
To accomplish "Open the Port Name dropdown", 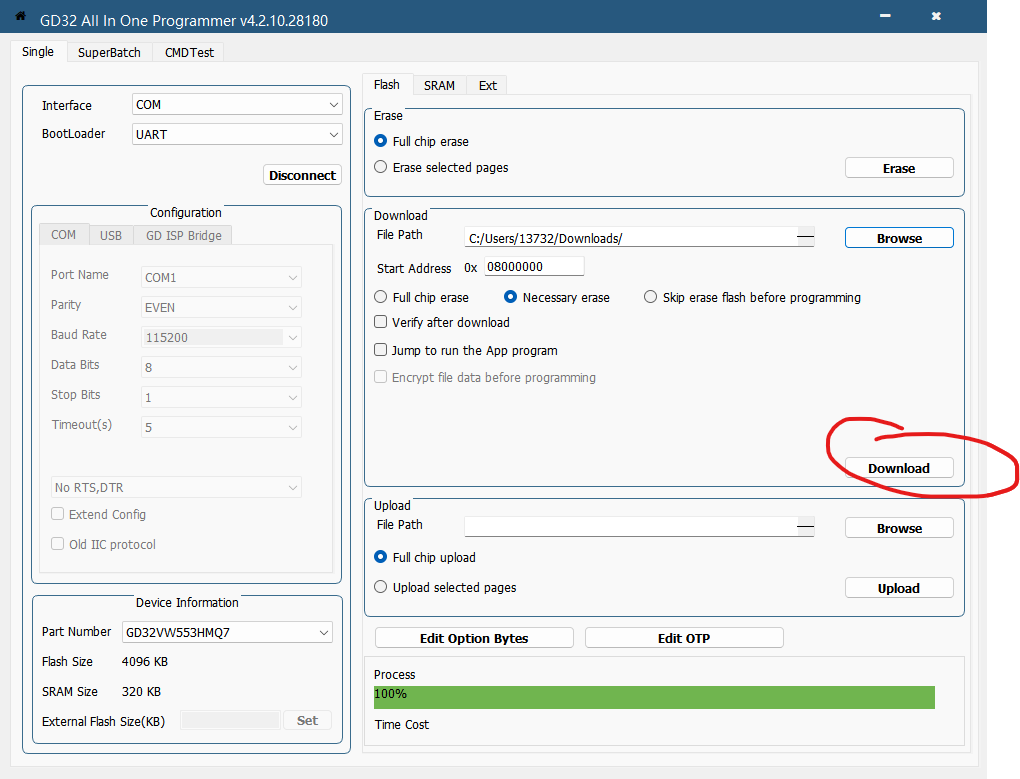I will coord(221,277).
